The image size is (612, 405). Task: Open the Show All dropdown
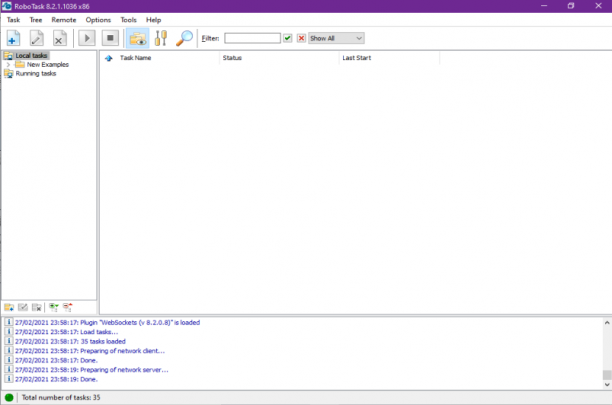(336, 38)
